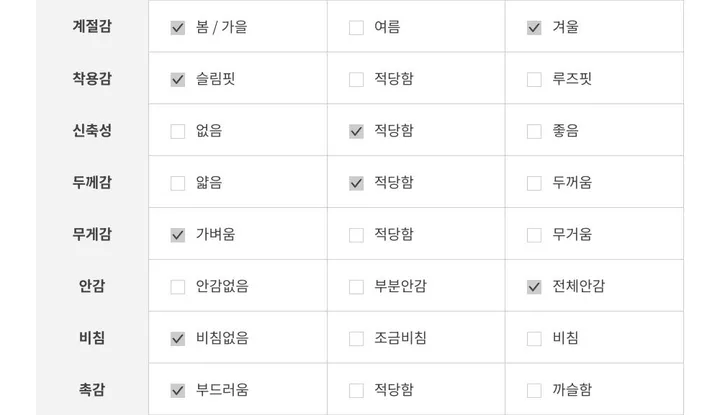Uncheck the 비침없음 checkbox
Viewport: 720px width, 415px height.
click(178, 339)
